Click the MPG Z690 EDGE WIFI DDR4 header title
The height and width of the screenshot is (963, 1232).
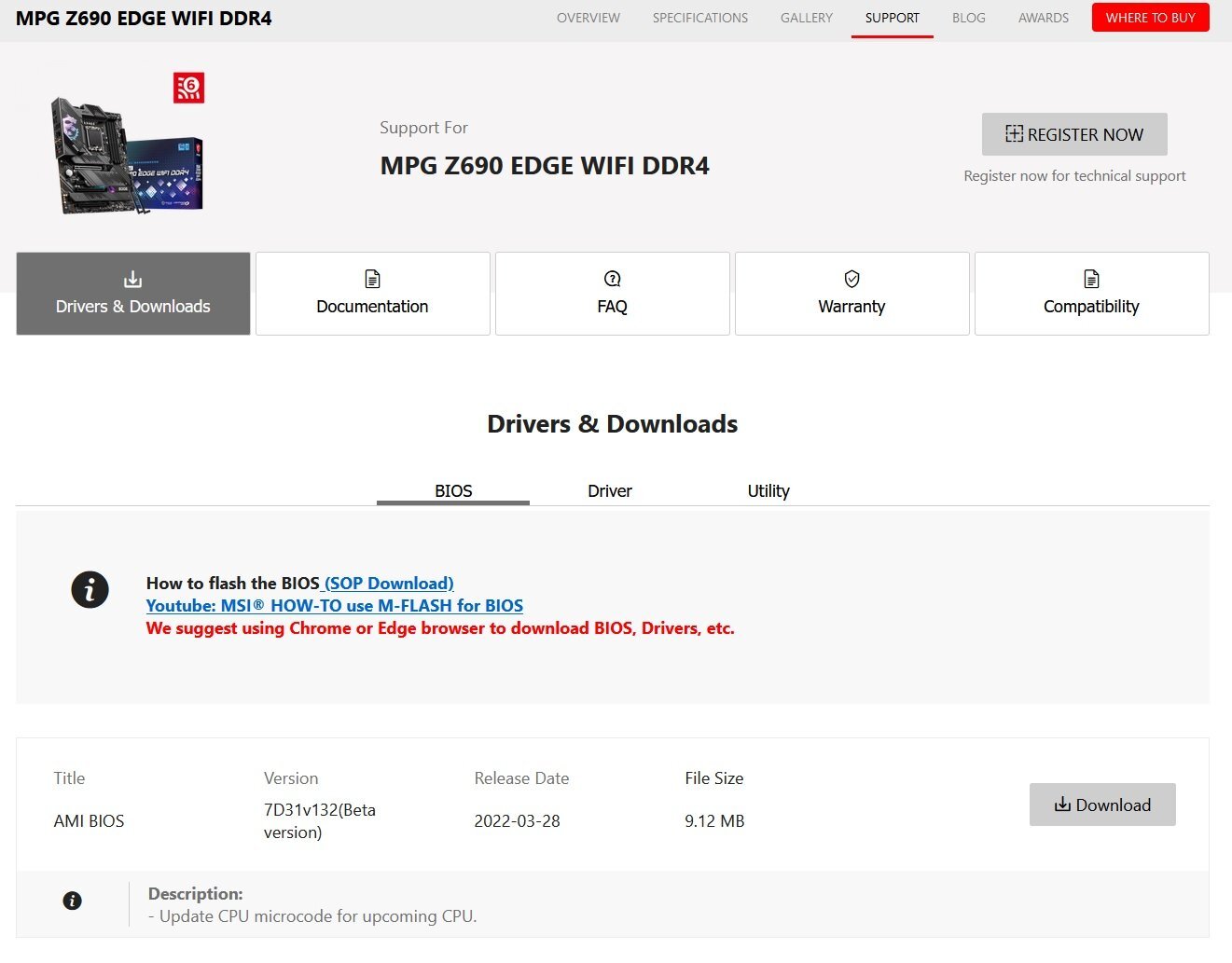(144, 19)
